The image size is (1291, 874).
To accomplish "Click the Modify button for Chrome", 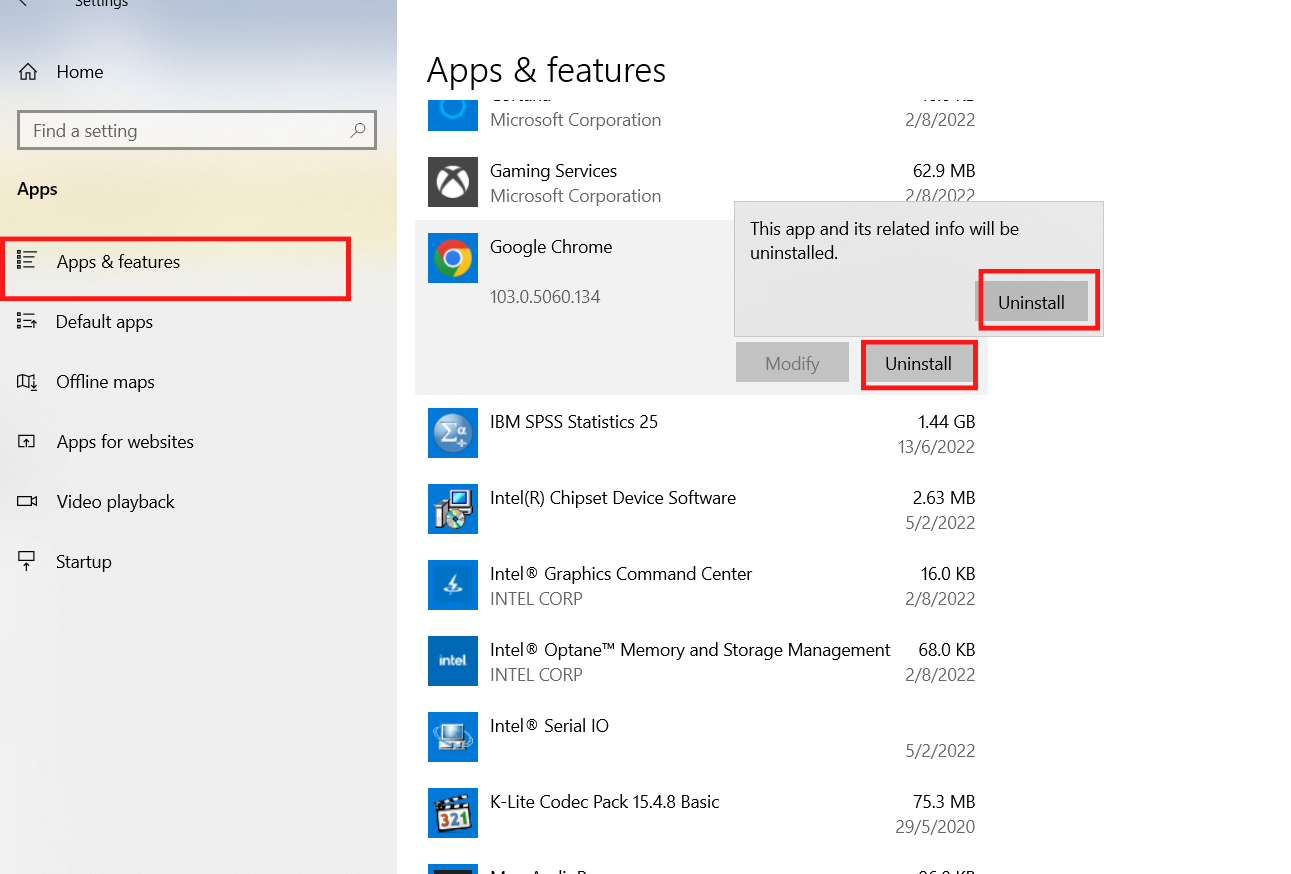I will point(792,363).
